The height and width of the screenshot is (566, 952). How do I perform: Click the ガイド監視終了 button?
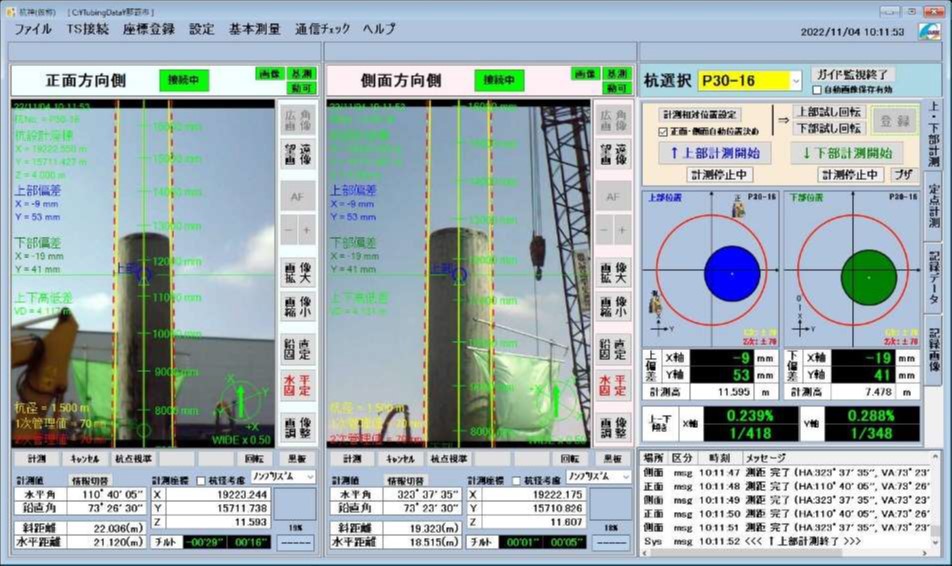pyautogui.click(x=852, y=75)
